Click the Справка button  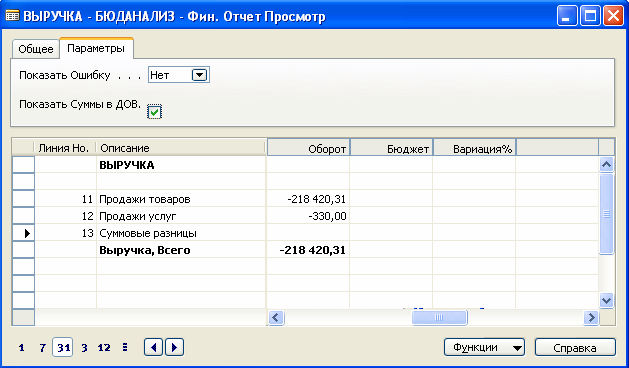click(x=575, y=348)
